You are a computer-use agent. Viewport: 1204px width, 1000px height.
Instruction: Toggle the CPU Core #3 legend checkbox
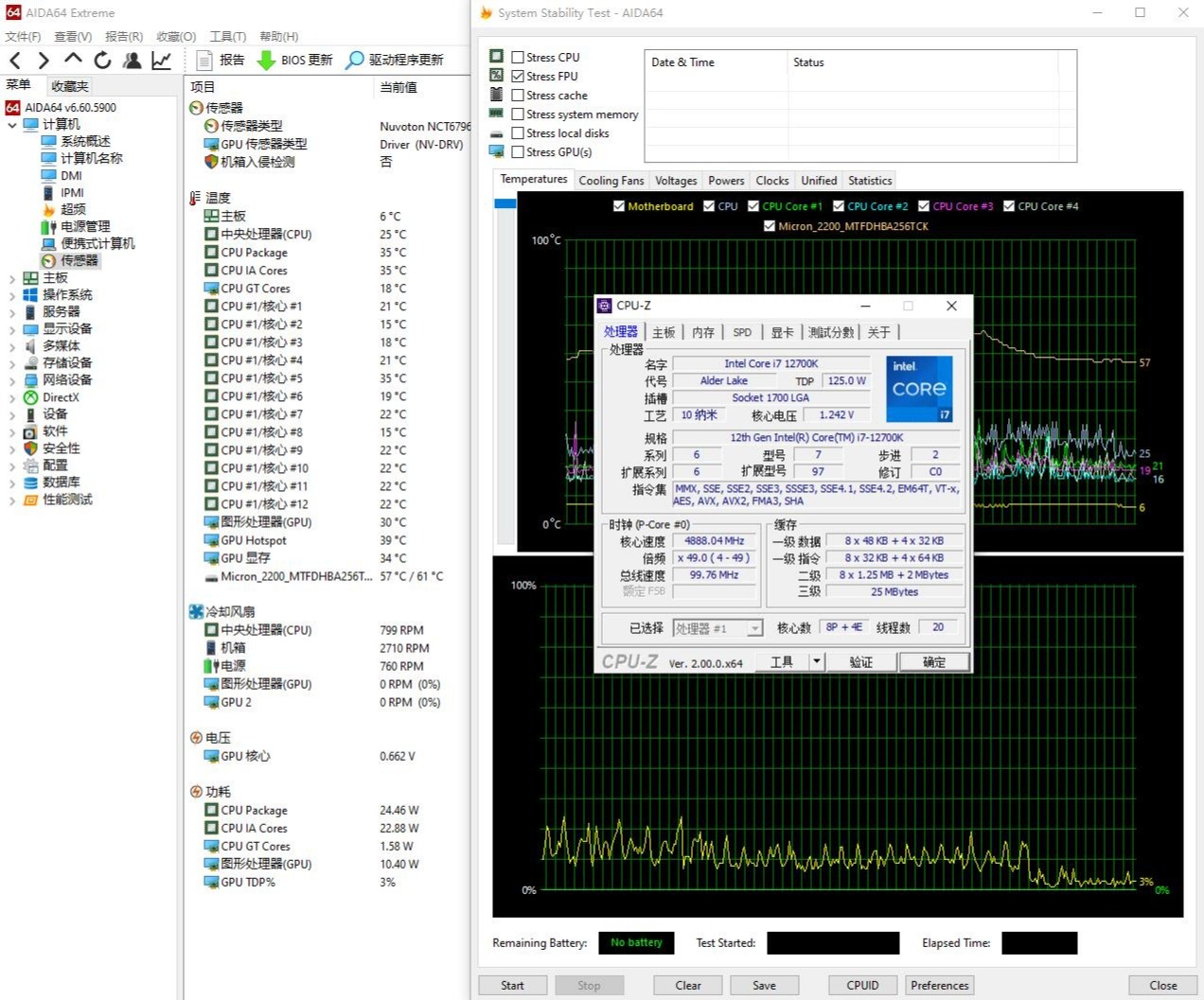924,206
